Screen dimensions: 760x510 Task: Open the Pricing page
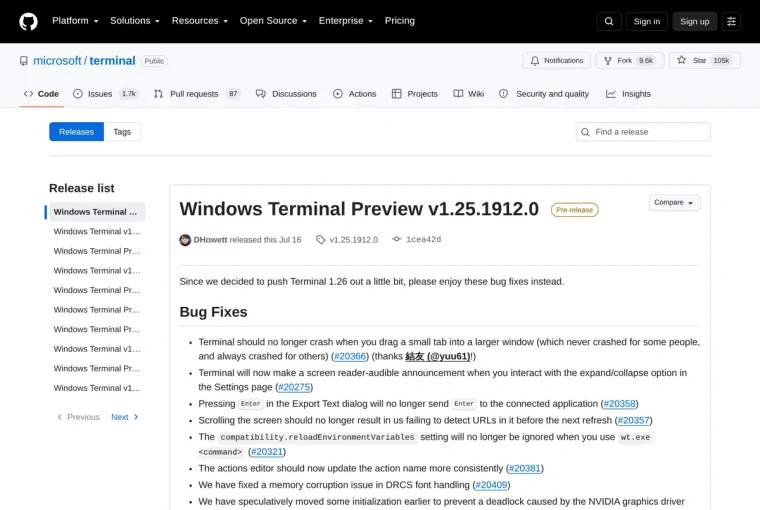(x=400, y=21)
